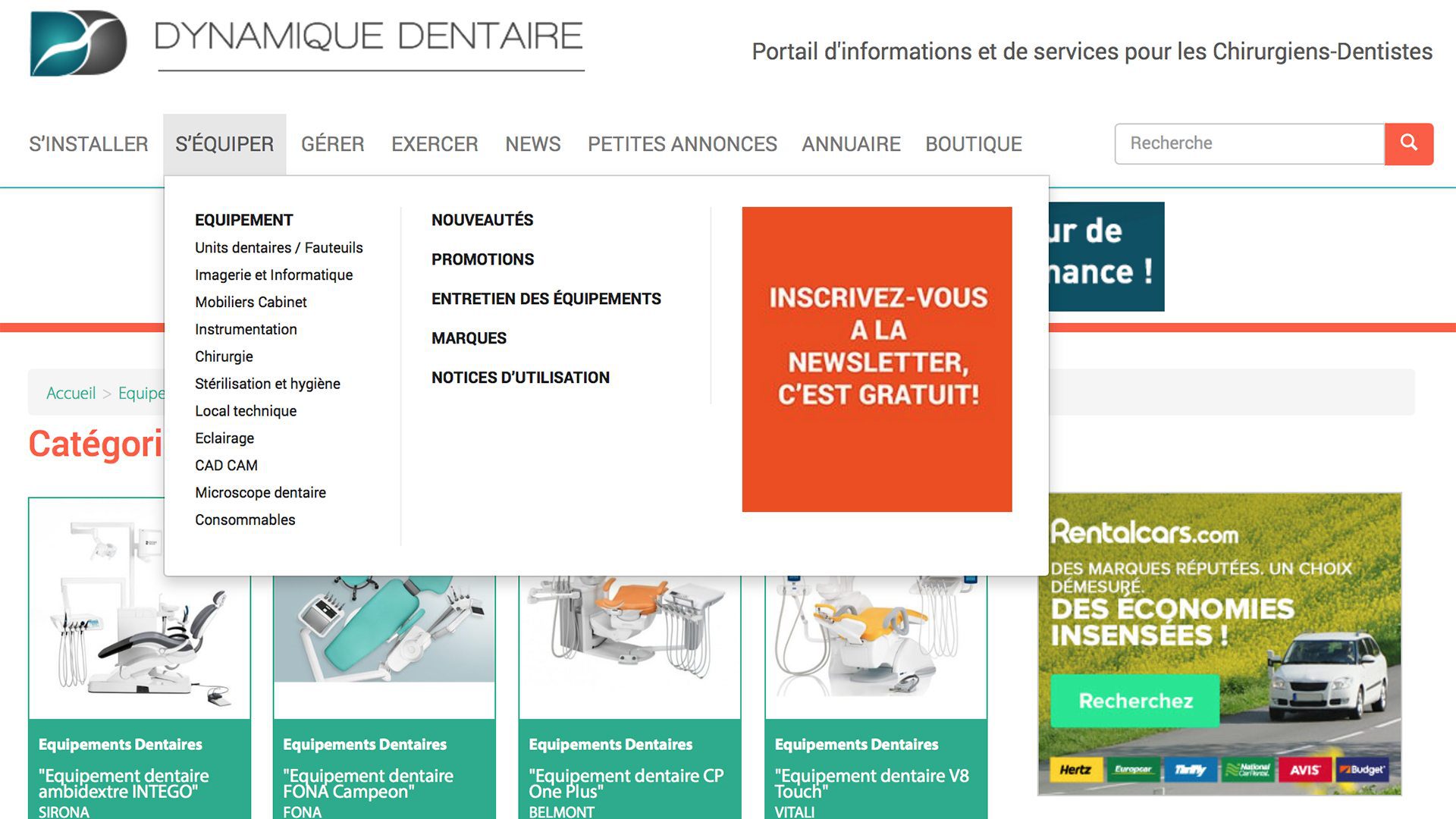Open the V8 Touch equipment thumbnail
Screen dimensions: 1456x819
[x=875, y=645]
